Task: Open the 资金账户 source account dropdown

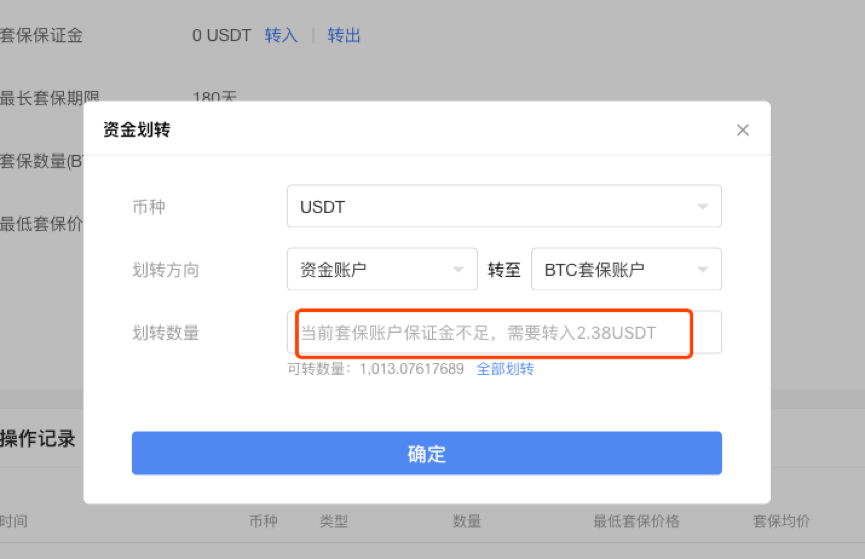Action: point(382,269)
